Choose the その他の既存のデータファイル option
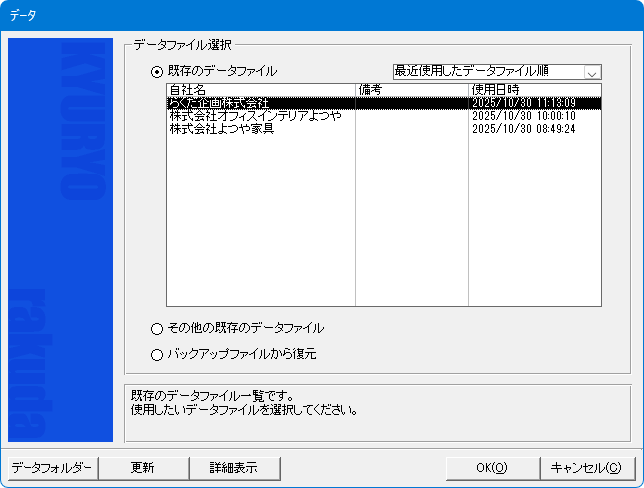Image resolution: width=644 pixels, height=488 pixels. tap(156, 328)
